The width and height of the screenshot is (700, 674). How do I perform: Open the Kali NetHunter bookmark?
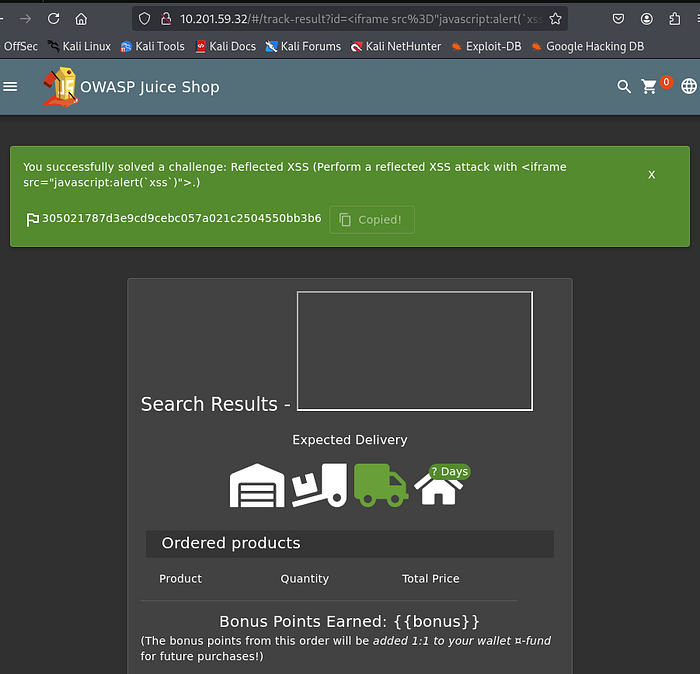pyautogui.click(x=396, y=46)
